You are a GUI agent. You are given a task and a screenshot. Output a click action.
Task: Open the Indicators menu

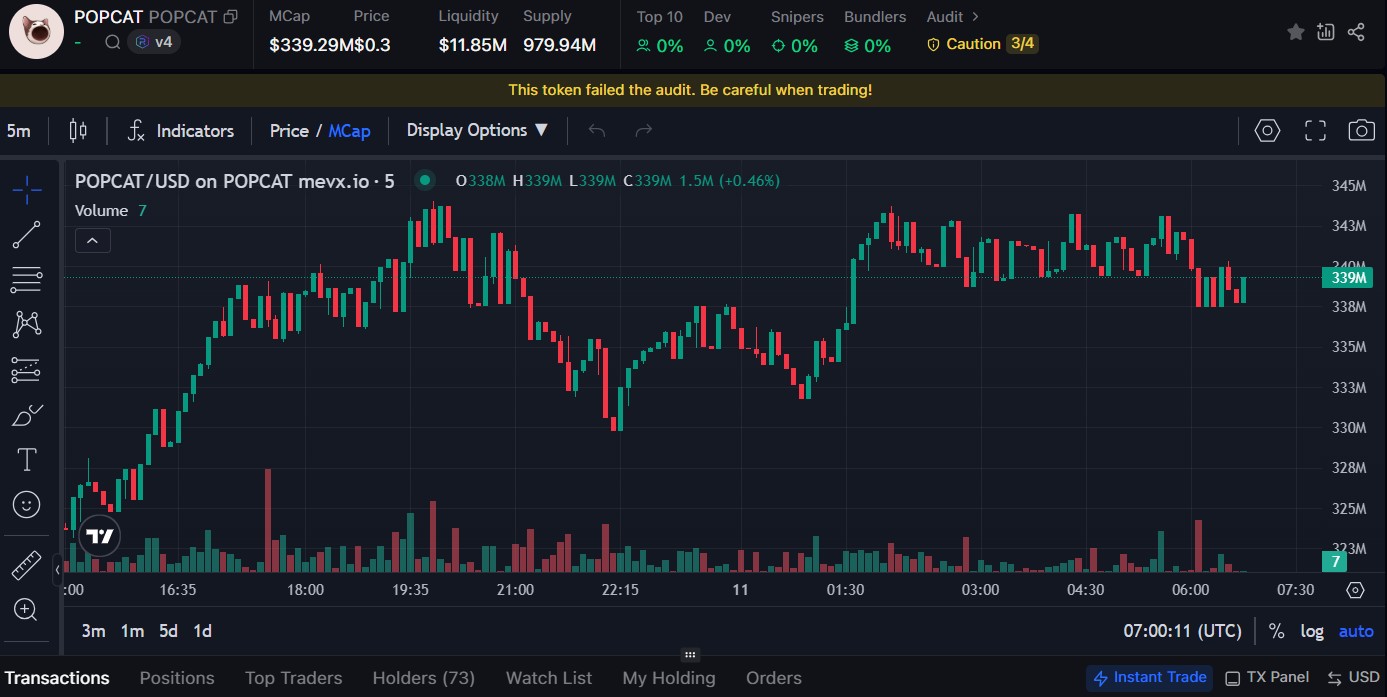(x=181, y=131)
